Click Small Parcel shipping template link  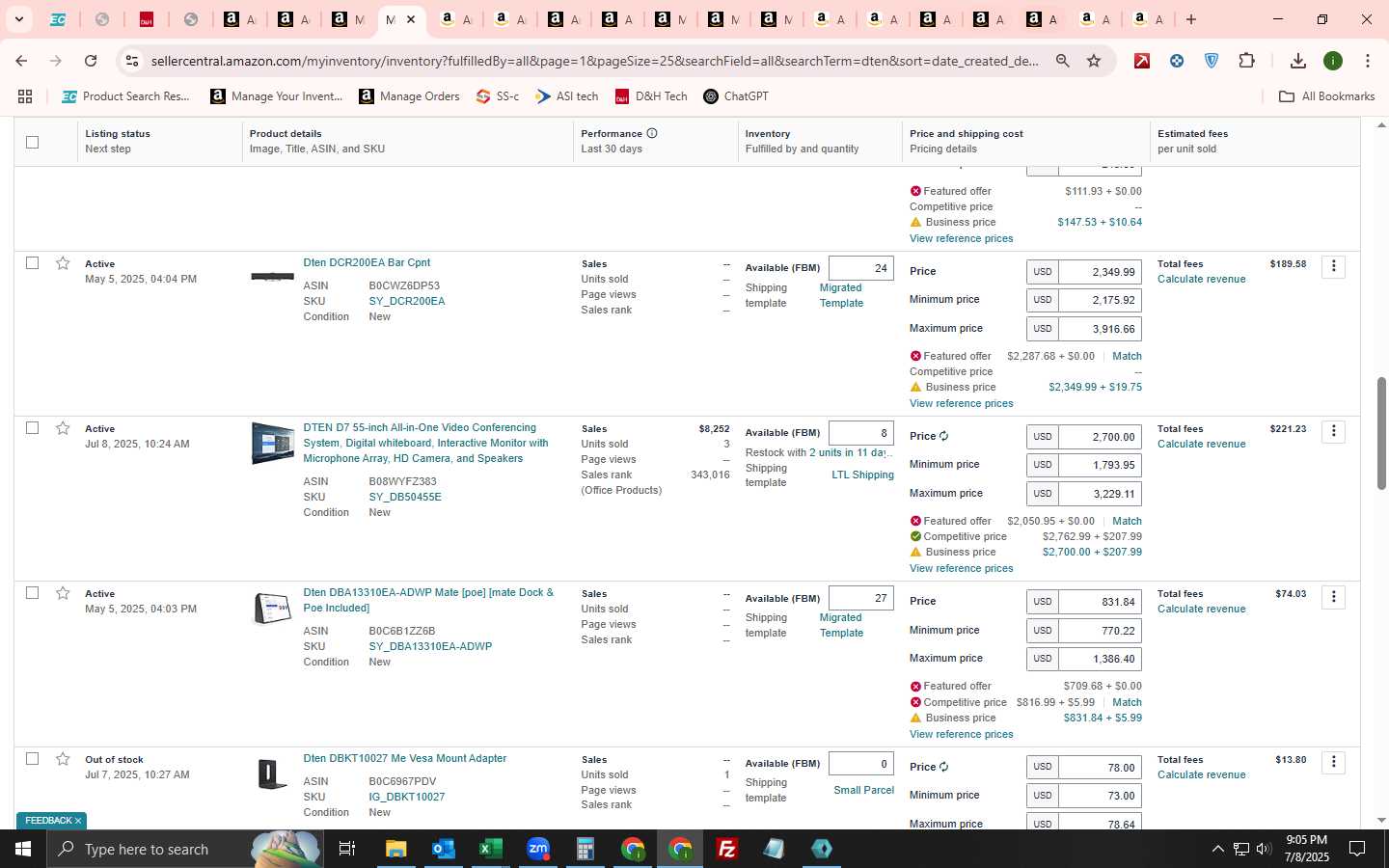(x=863, y=790)
